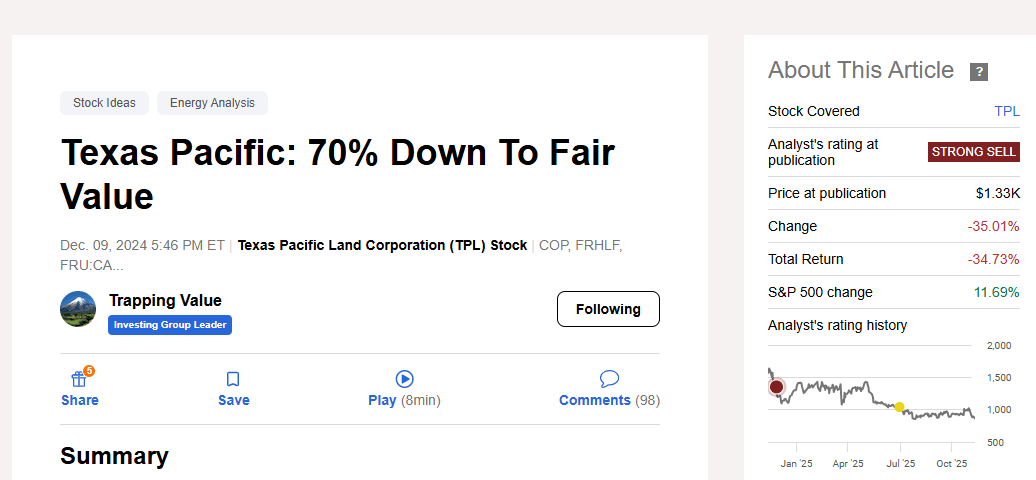Click the FRHLF ticker link
The height and width of the screenshot is (480, 1036).
[x=600, y=245]
